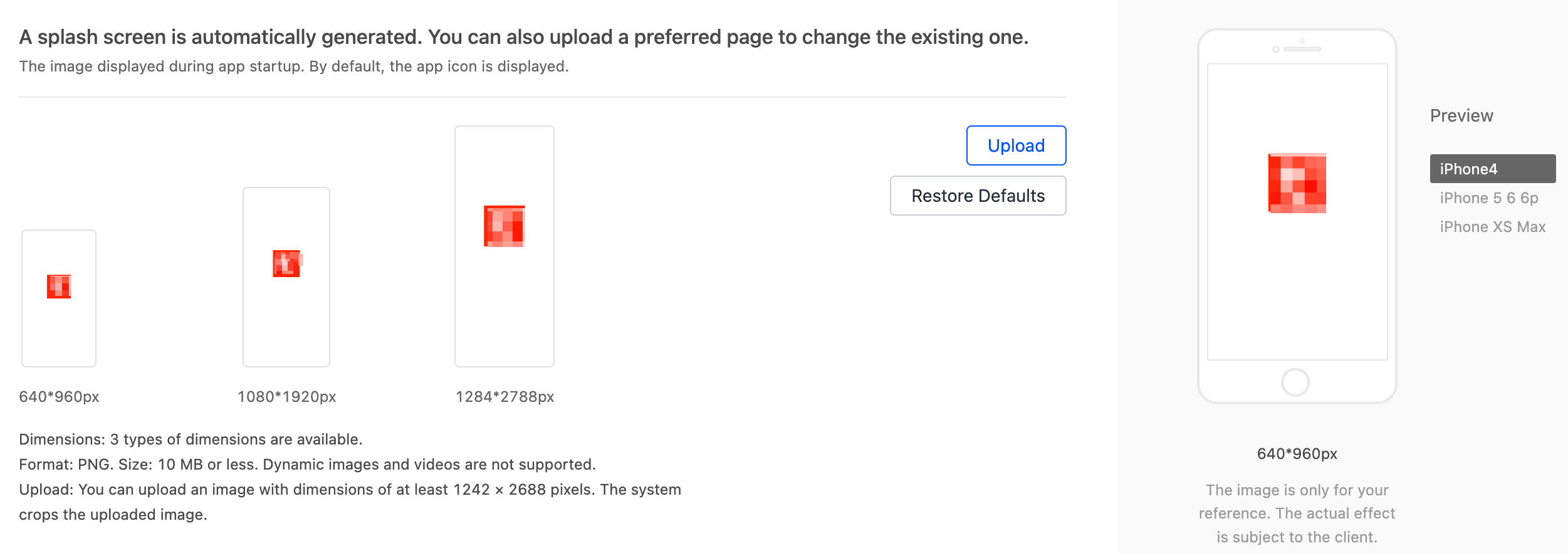This screenshot has width=1568, height=553.
Task: Click the Preview panel heading
Action: click(x=1461, y=115)
